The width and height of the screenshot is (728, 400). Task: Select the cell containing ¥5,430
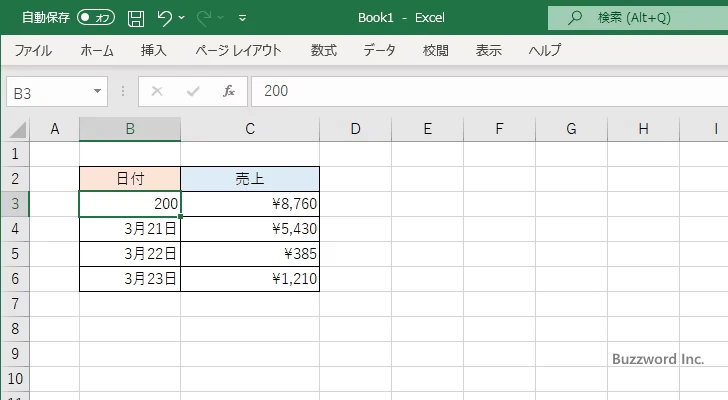pyautogui.click(x=250, y=229)
